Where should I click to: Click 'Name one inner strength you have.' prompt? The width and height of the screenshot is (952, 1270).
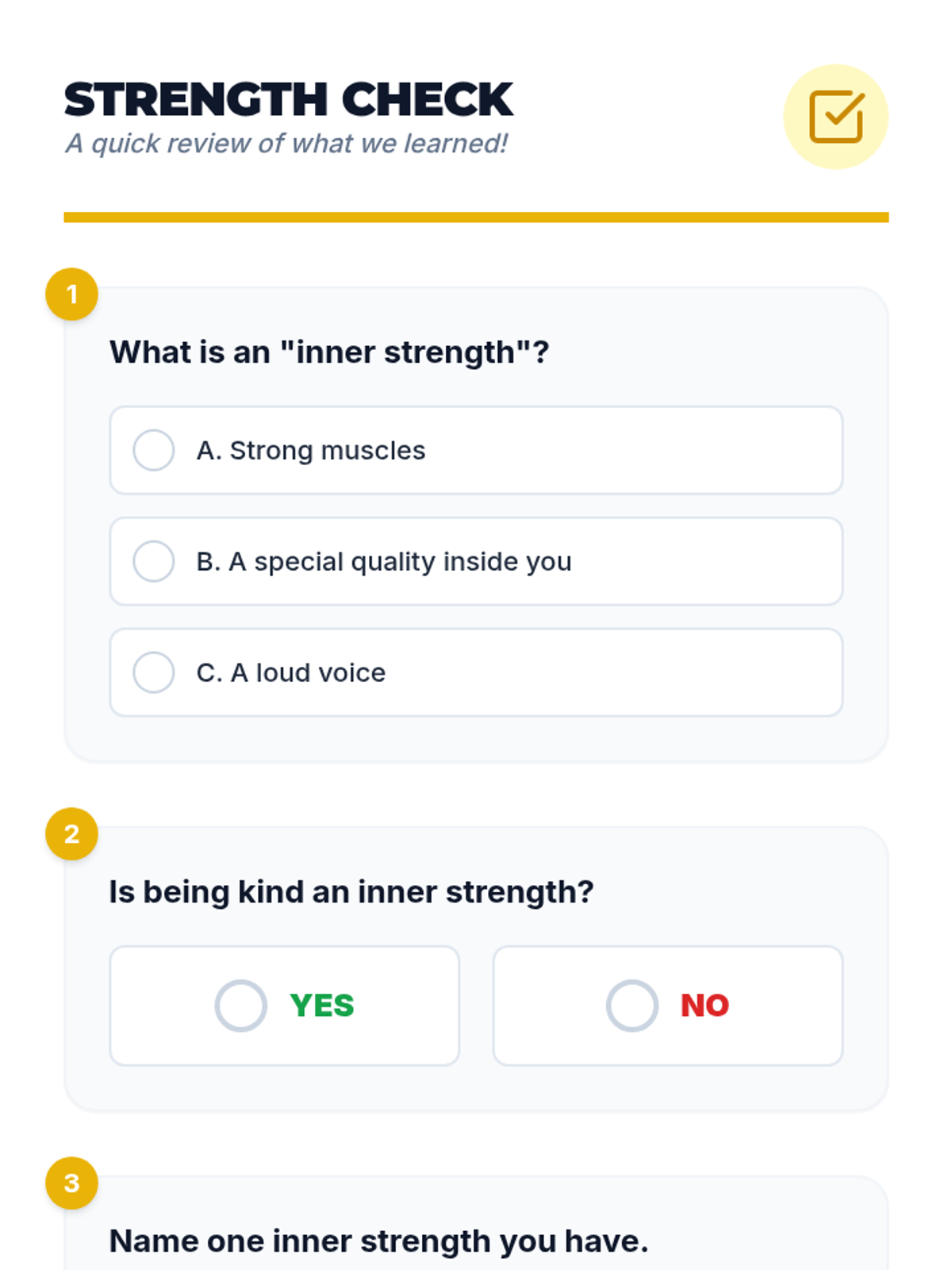tap(378, 1241)
